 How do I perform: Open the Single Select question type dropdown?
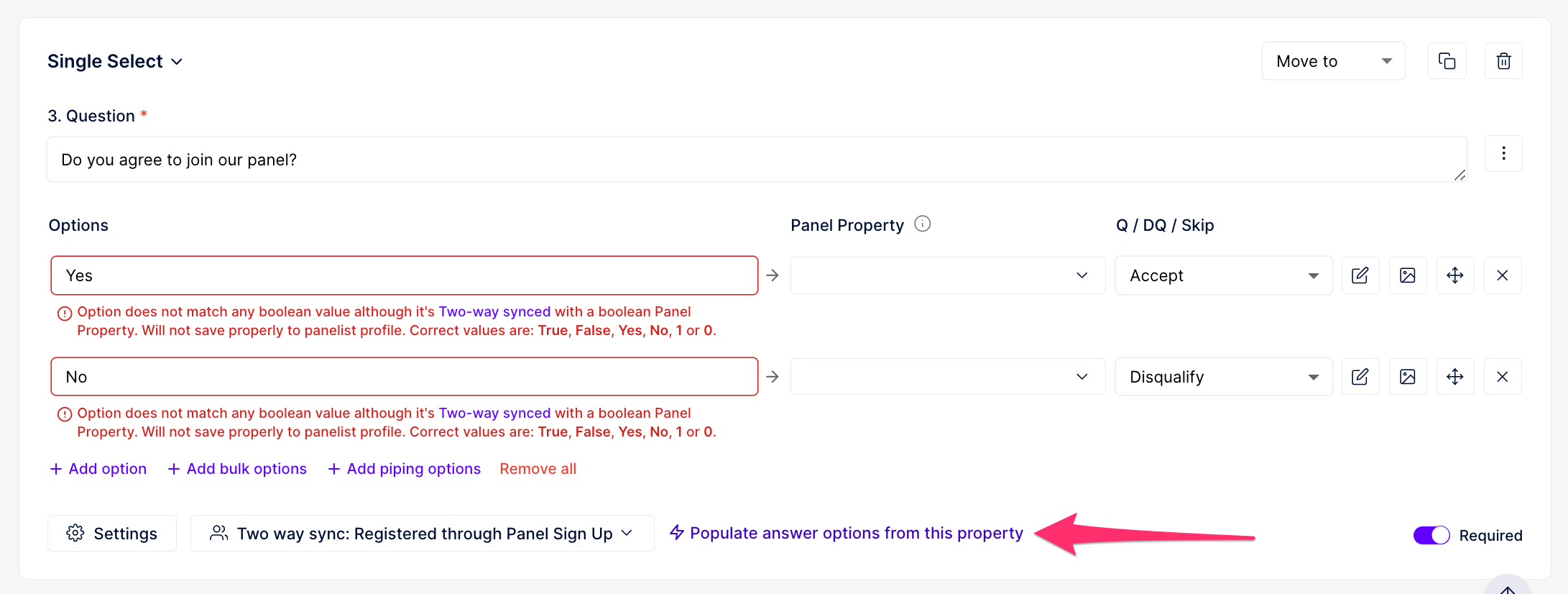pos(115,62)
